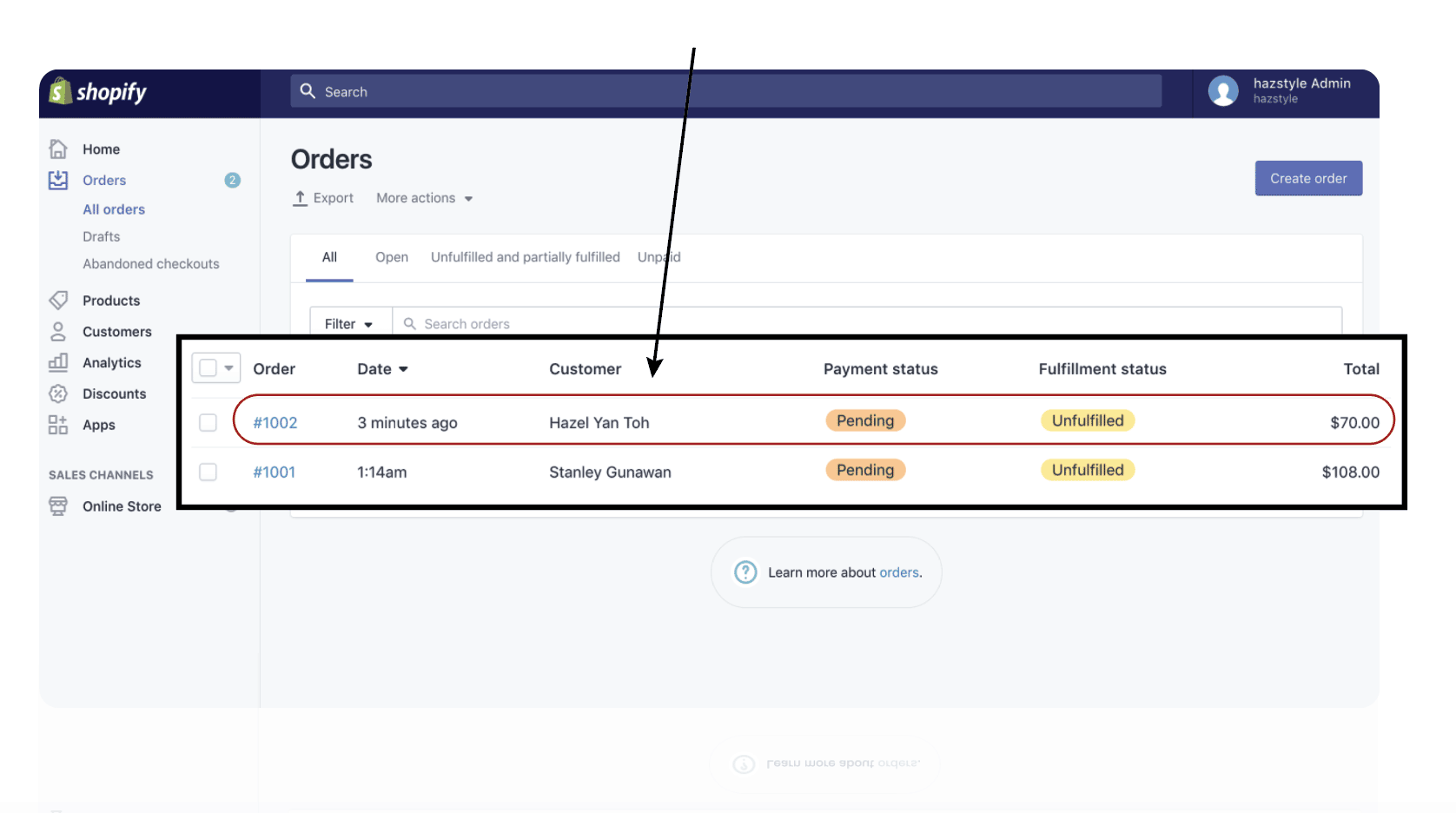Click the Orders inbox icon in sidebar
The width and height of the screenshot is (1456, 813).
[x=58, y=180]
